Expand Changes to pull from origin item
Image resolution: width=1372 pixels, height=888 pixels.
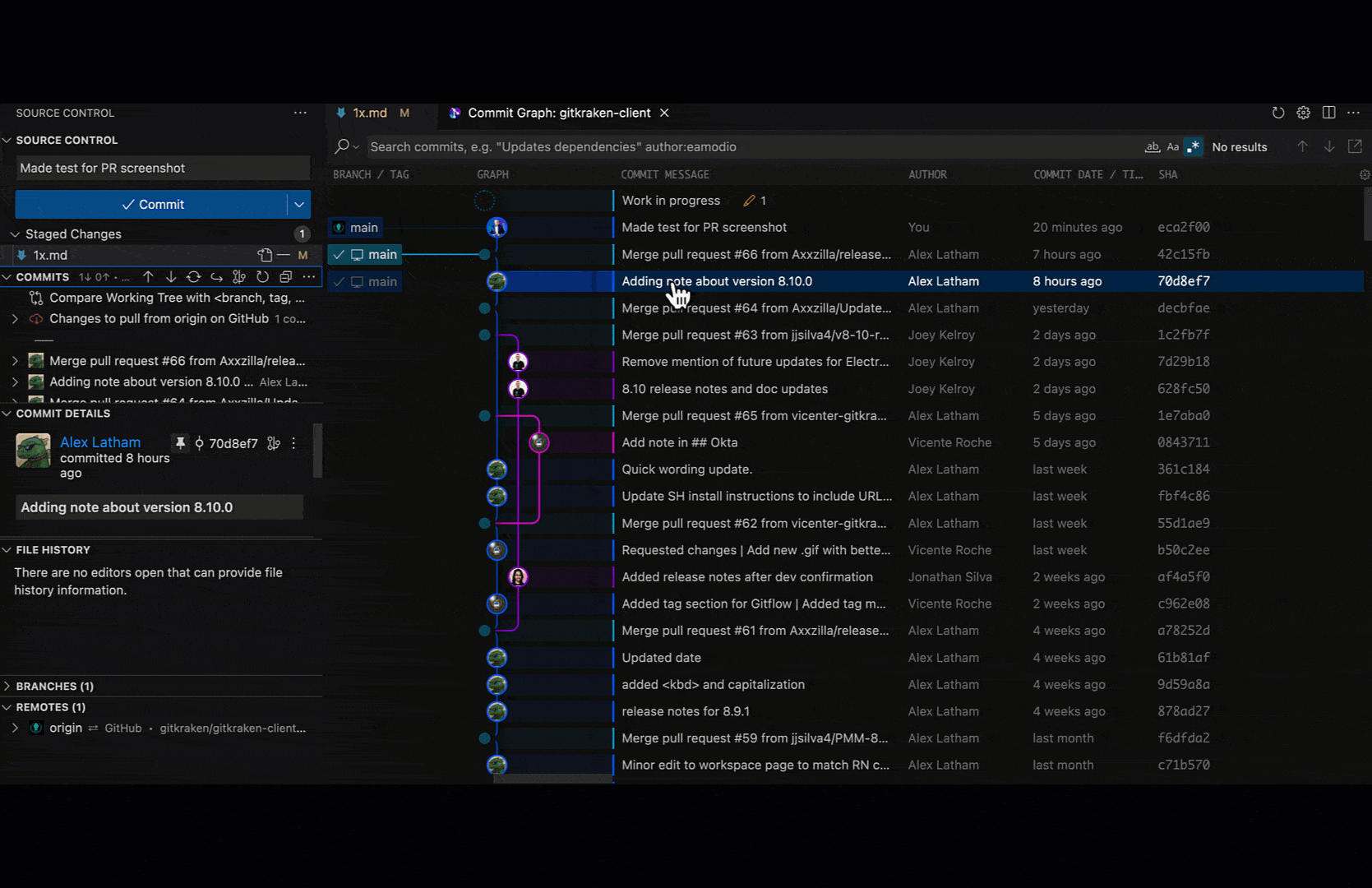point(15,319)
